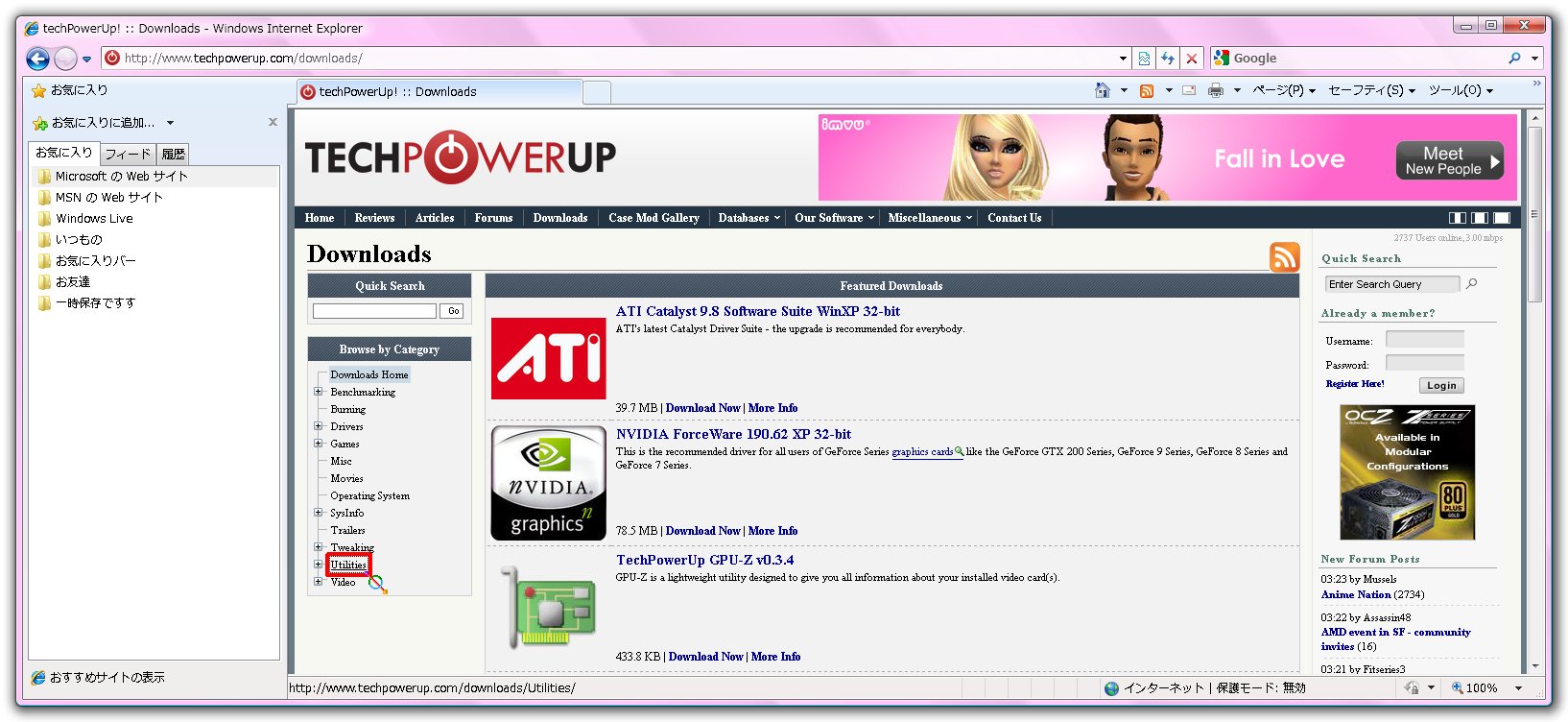Switch to the フィード tab
Screen dimensions: 1568x722
coord(128,154)
